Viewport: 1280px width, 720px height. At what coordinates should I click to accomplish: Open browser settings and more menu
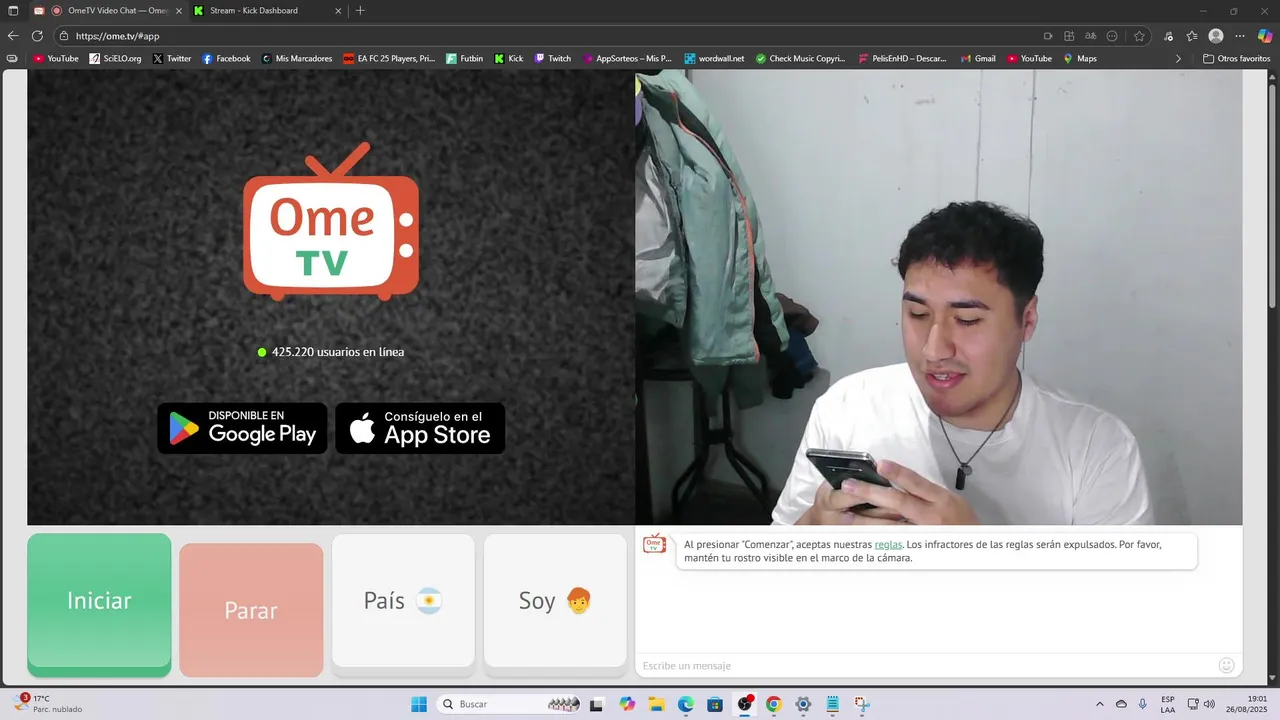[1240, 36]
